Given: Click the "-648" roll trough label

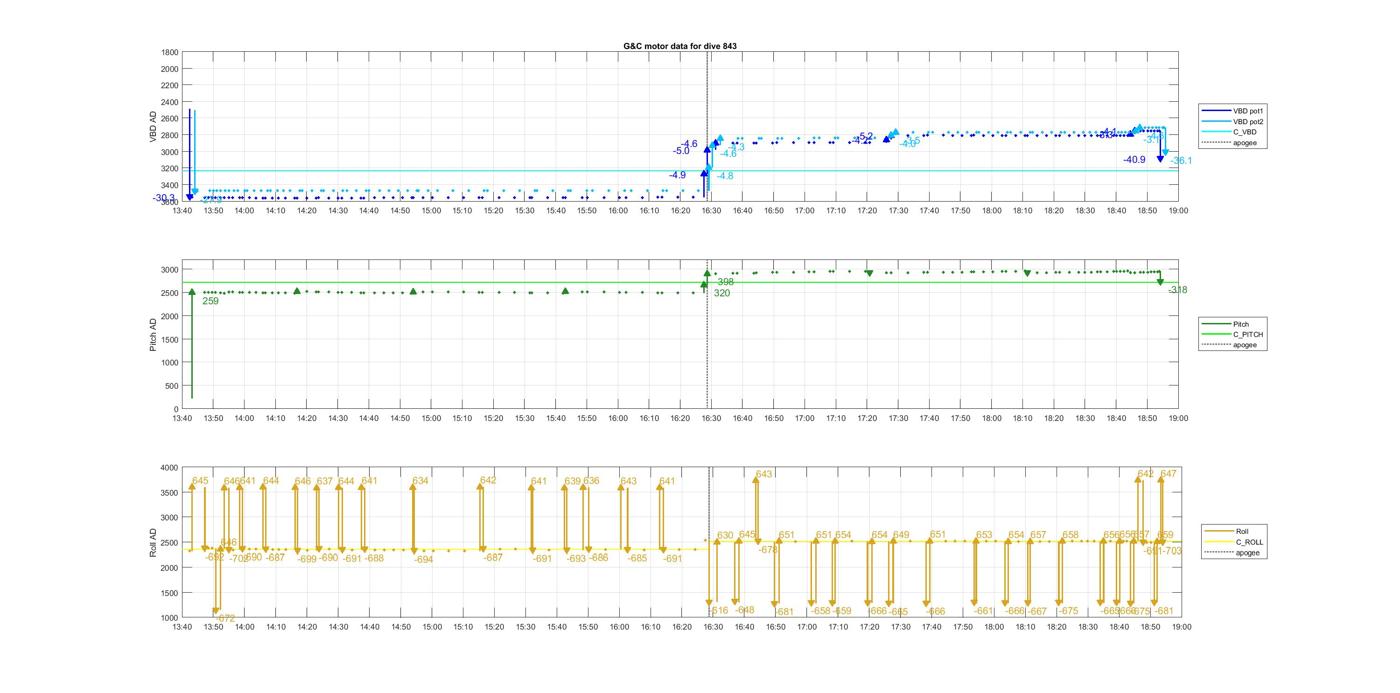Looking at the screenshot, I should point(745,610).
